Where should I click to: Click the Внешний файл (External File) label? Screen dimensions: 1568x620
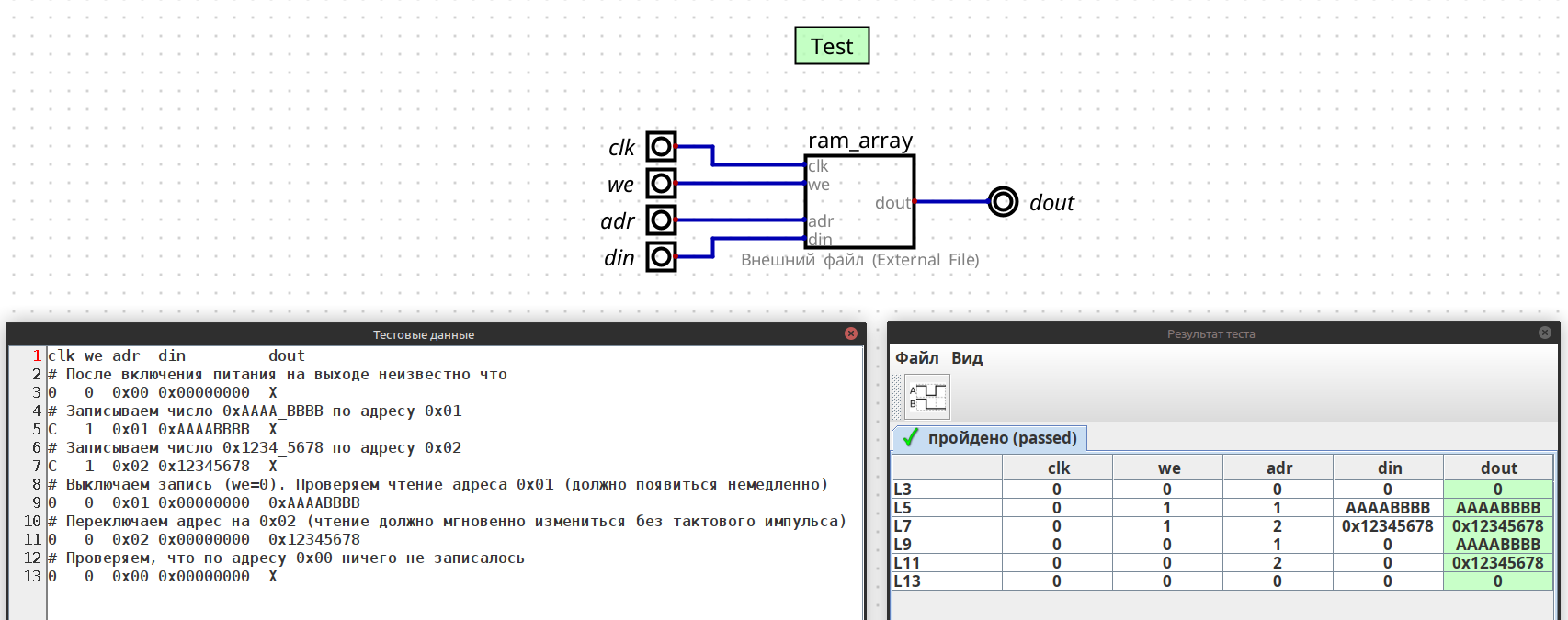[859, 260]
